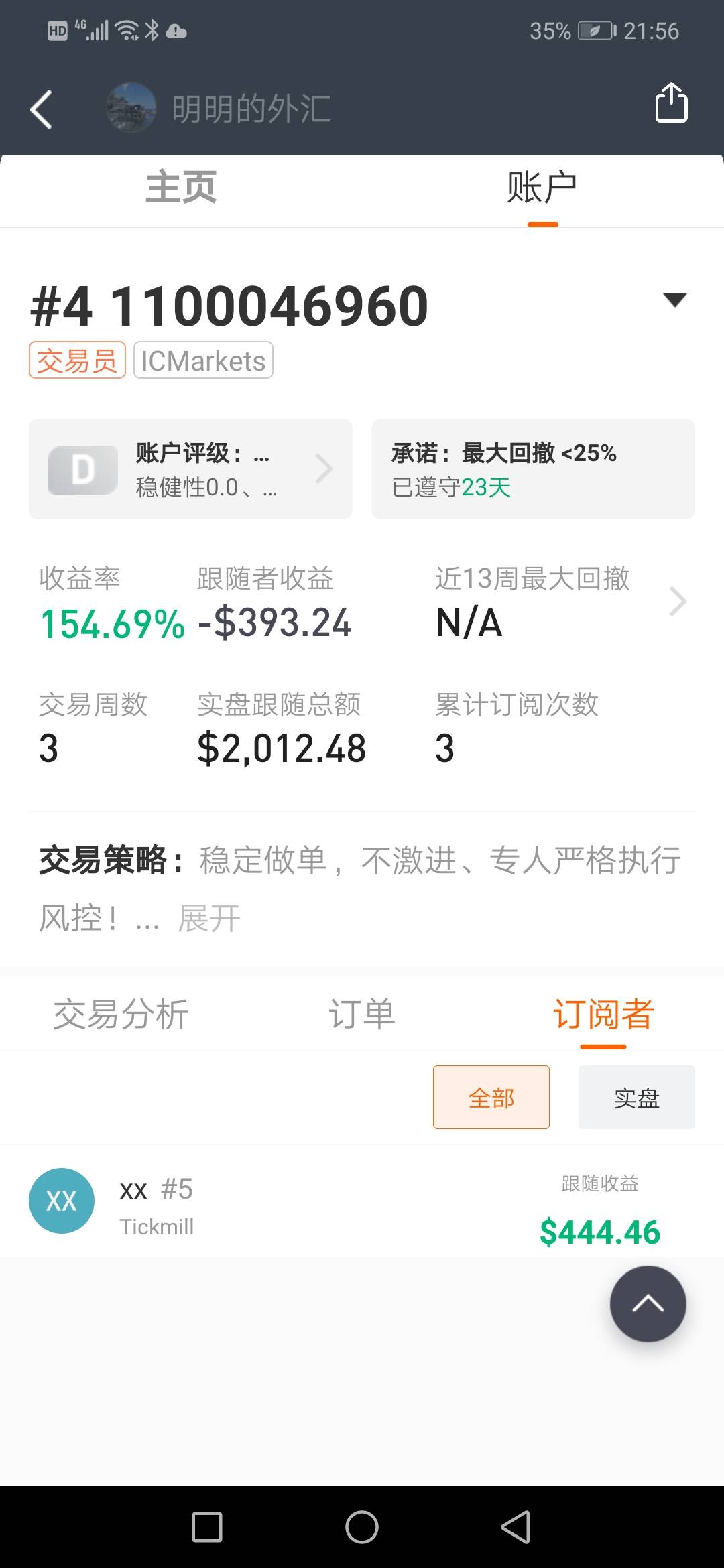Switch to the 主页 tab
724x1568 pixels.
pyautogui.click(x=181, y=187)
